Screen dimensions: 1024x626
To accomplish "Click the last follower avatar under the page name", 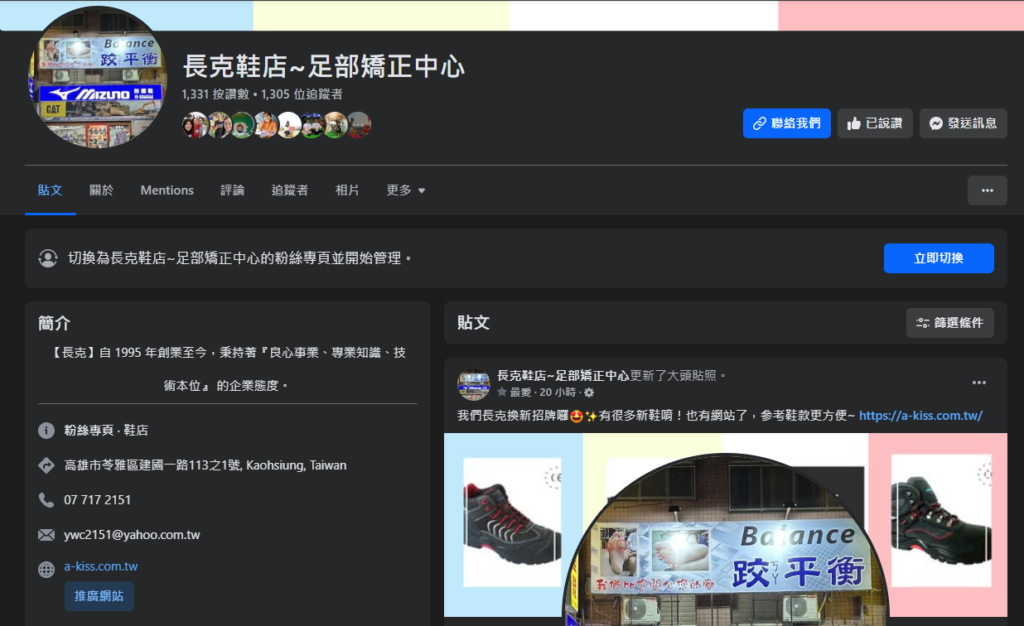I will 360,125.
